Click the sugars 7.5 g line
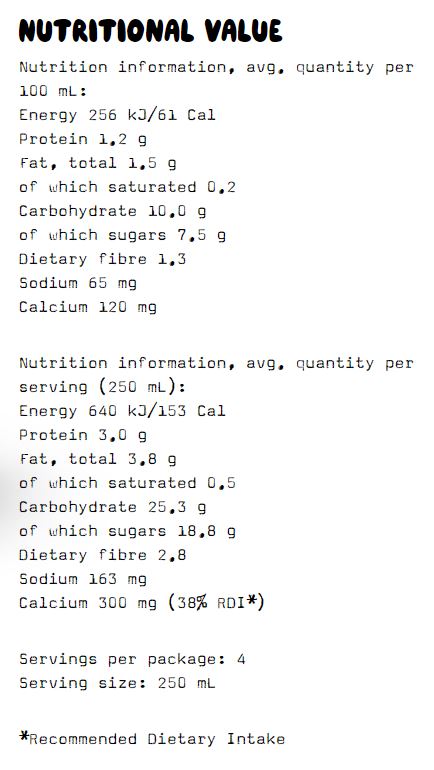 point(122,236)
